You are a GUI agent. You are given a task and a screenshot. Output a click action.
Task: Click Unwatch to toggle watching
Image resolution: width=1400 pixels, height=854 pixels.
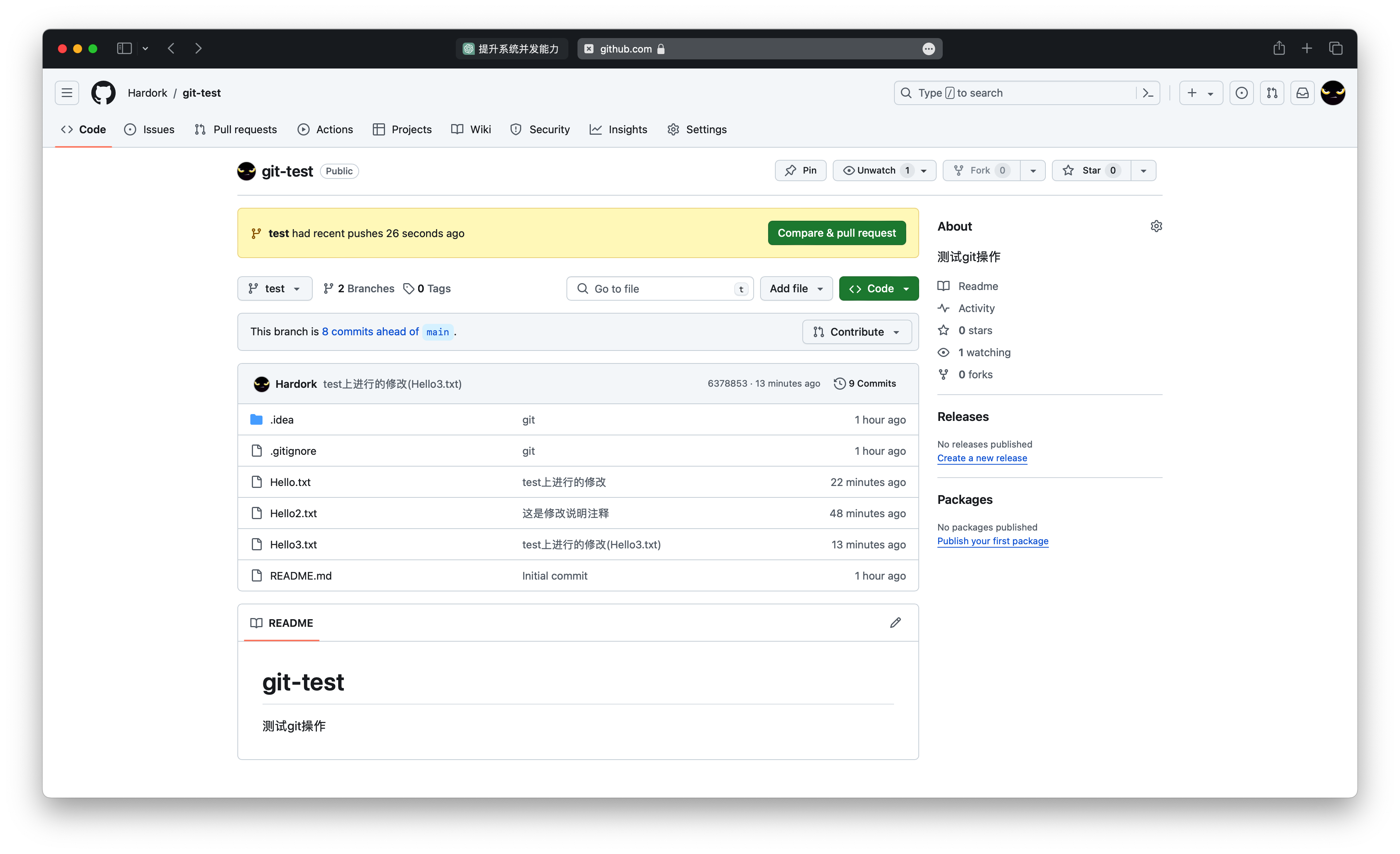point(885,170)
